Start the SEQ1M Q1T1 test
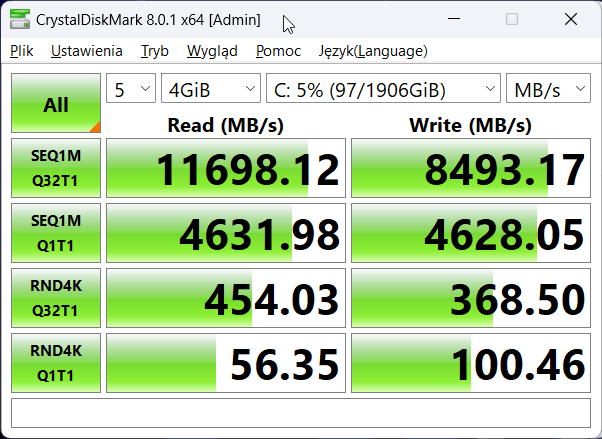The image size is (602, 439). (x=56, y=233)
